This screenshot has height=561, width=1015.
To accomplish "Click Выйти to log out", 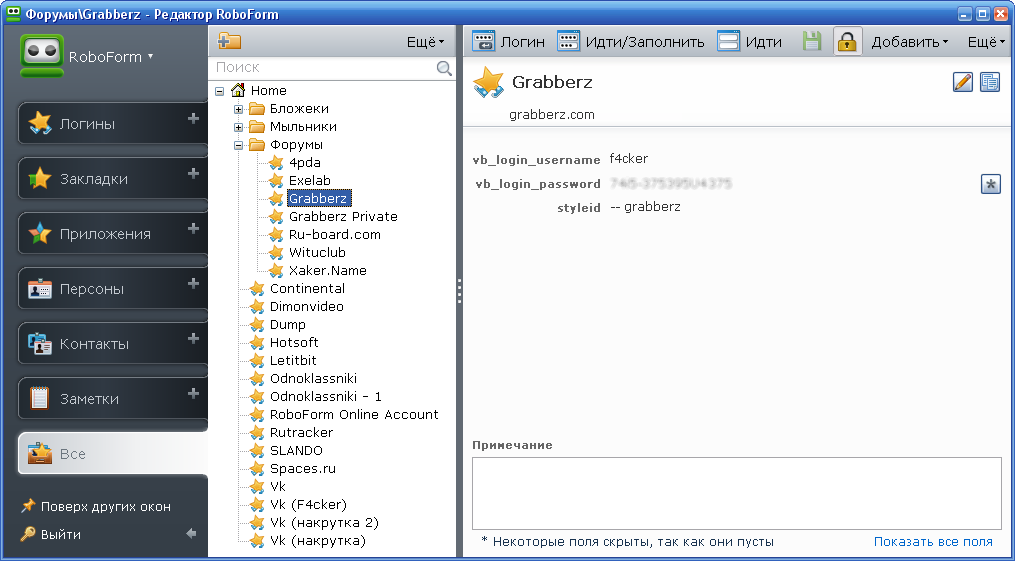I will click(x=50, y=534).
